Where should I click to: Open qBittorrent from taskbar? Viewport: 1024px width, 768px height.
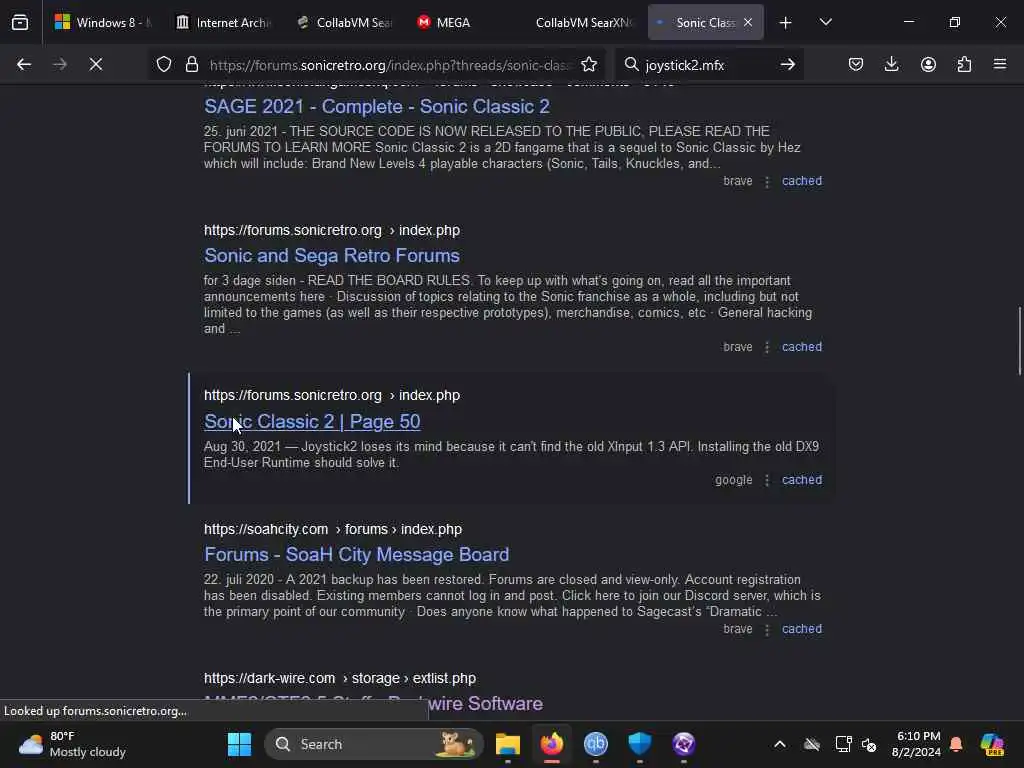tap(596, 744)
